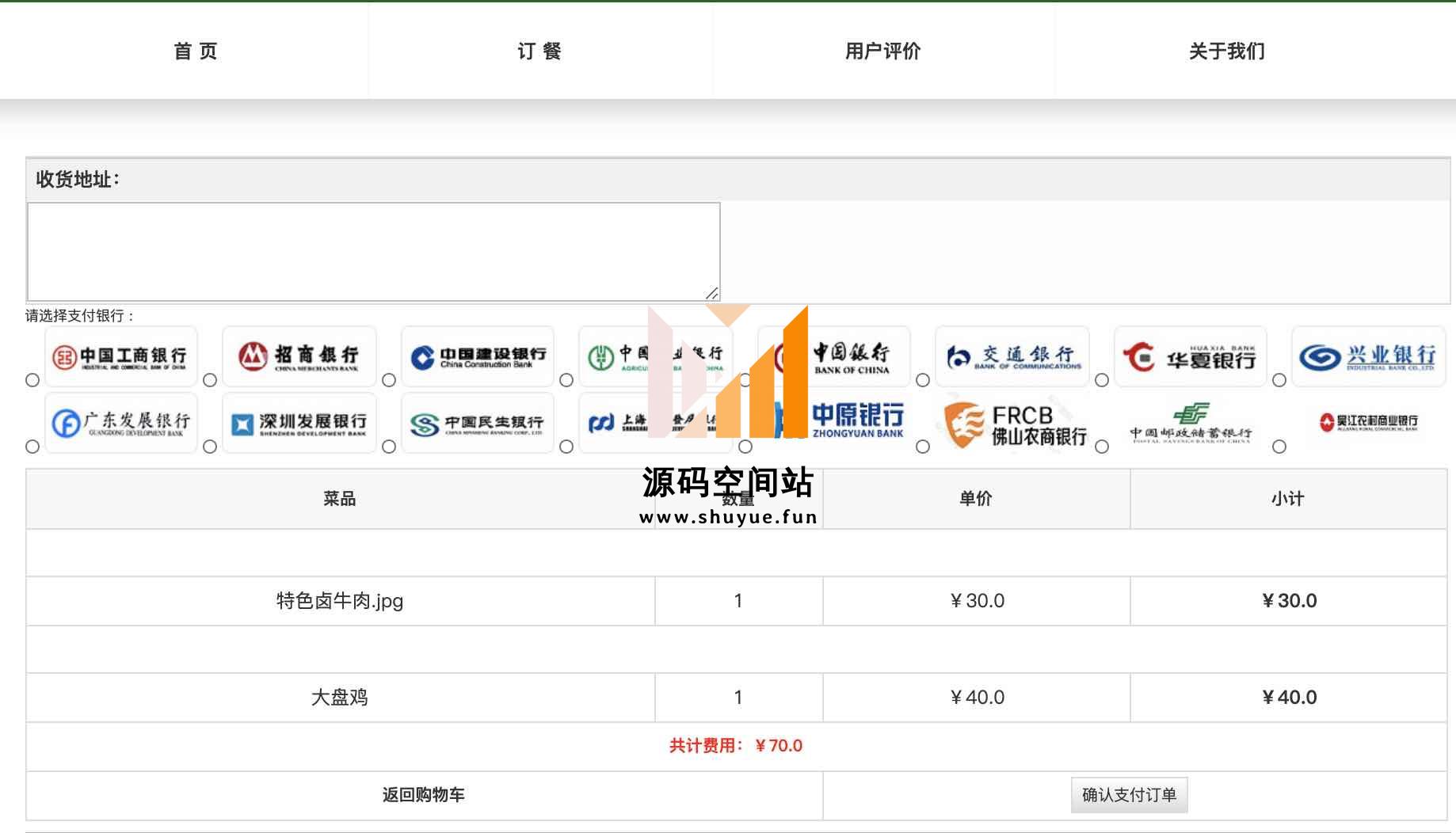This screenshot has width=1456, height=833.
Task: Click the dish name 特色卤牛肉.jpg
Action: tap(340, 601)
